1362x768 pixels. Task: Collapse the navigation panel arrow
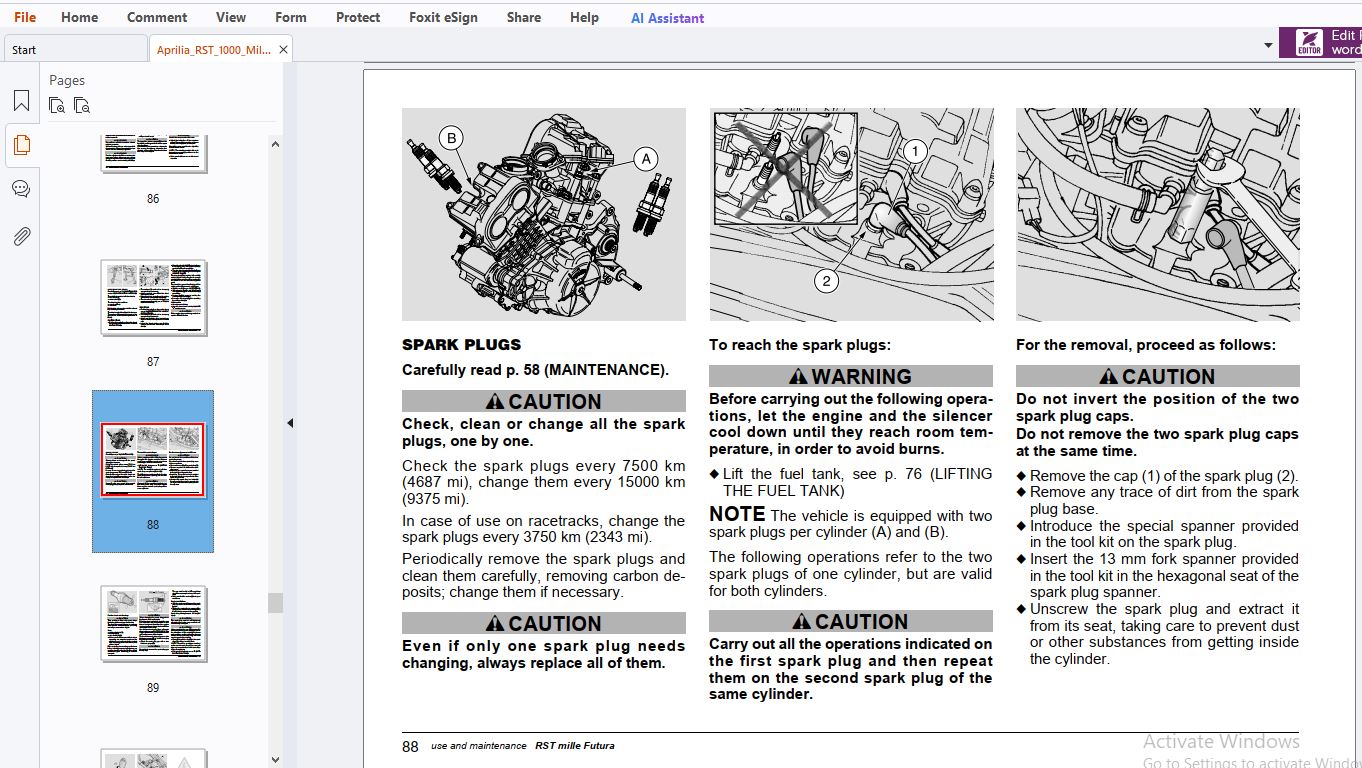coord(290,423)
